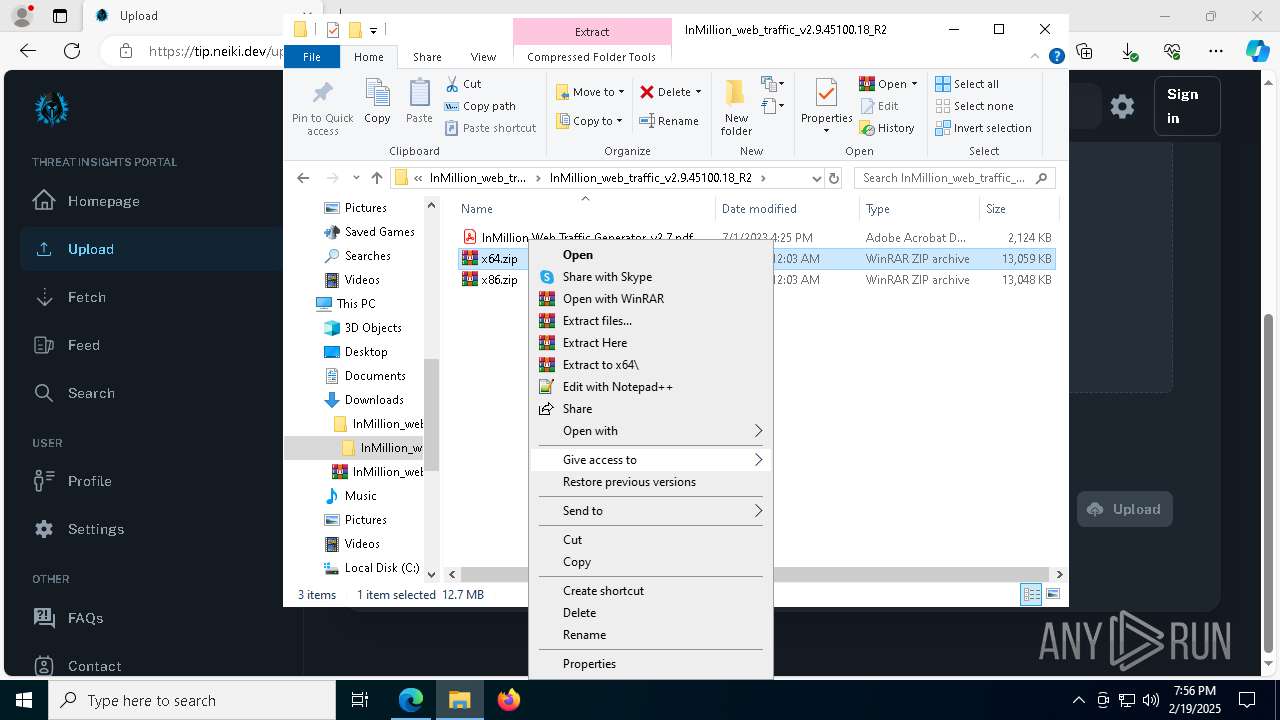Click the Rename button in Organize group

(x=669, y=121)
